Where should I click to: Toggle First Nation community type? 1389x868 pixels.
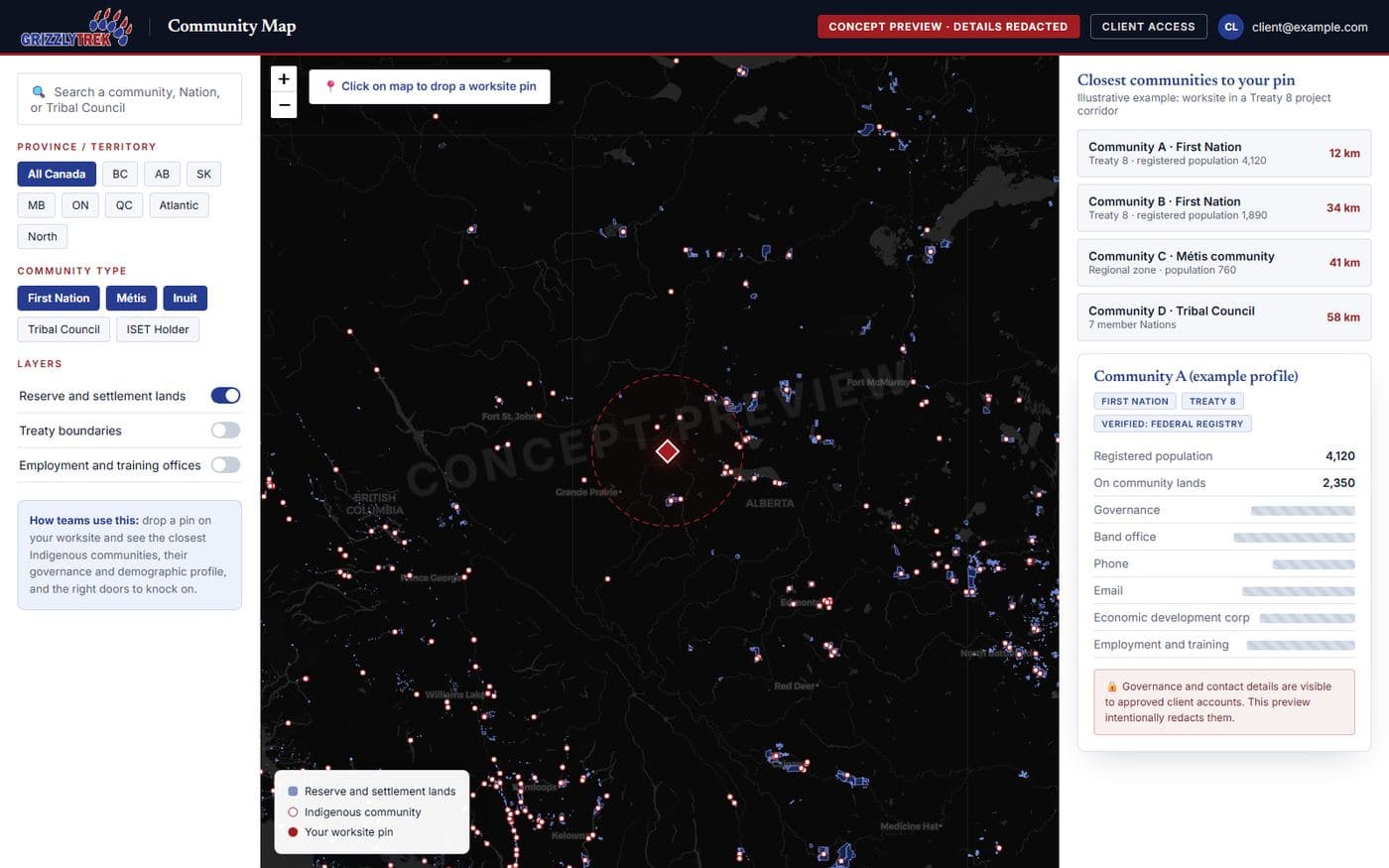[x=59, y=298]
